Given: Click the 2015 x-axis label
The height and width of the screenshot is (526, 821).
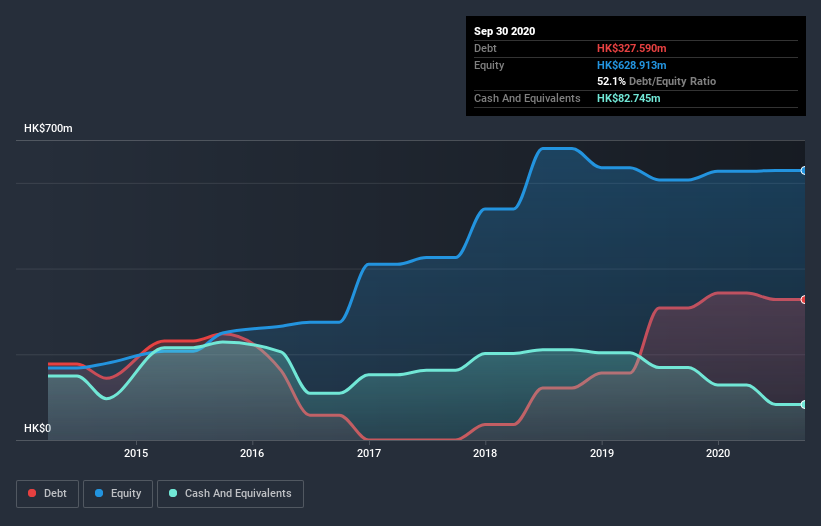Looking at the screenshot, I should point(136,453).
